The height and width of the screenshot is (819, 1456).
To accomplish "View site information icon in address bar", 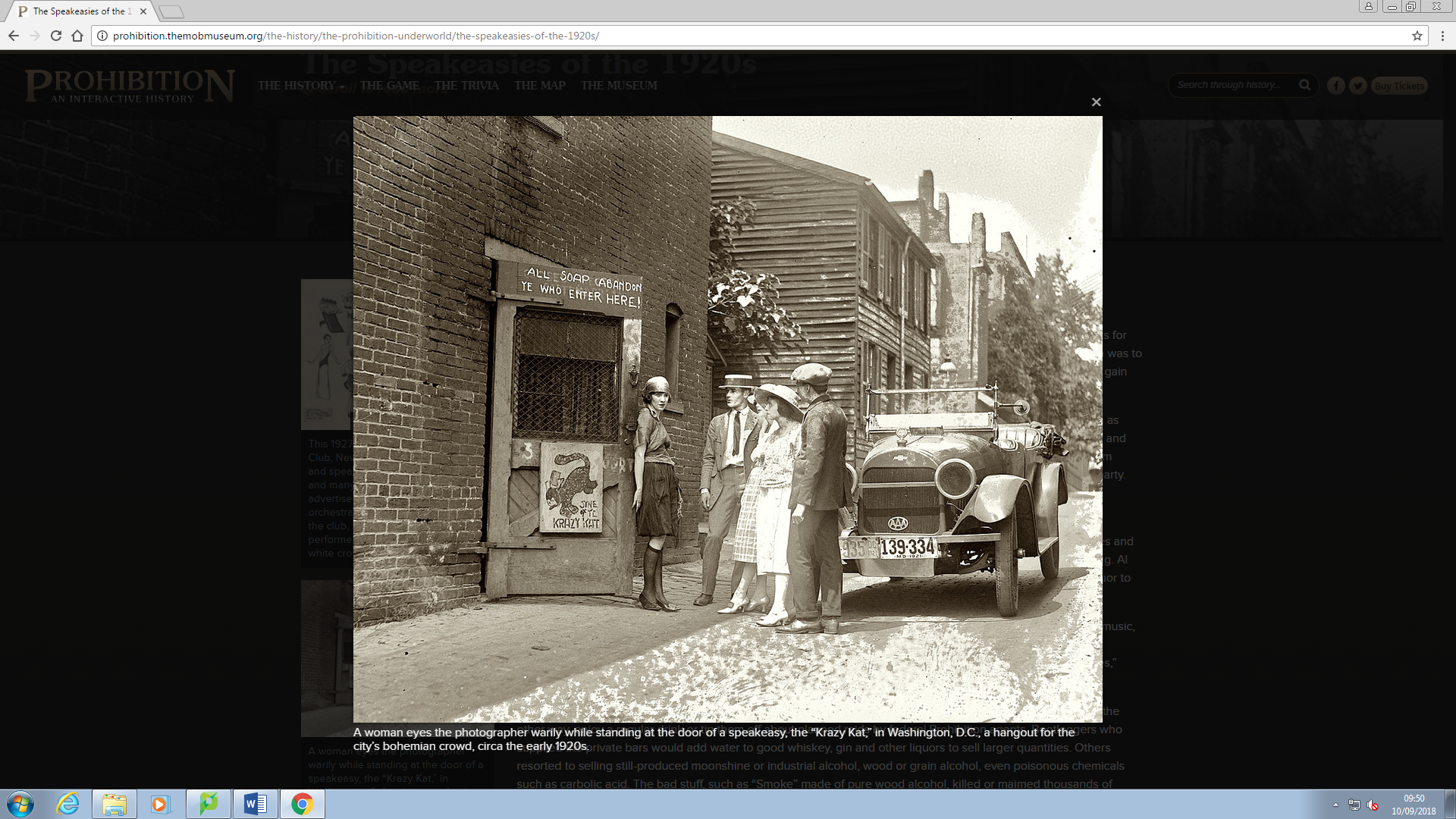I will [102, 36].
